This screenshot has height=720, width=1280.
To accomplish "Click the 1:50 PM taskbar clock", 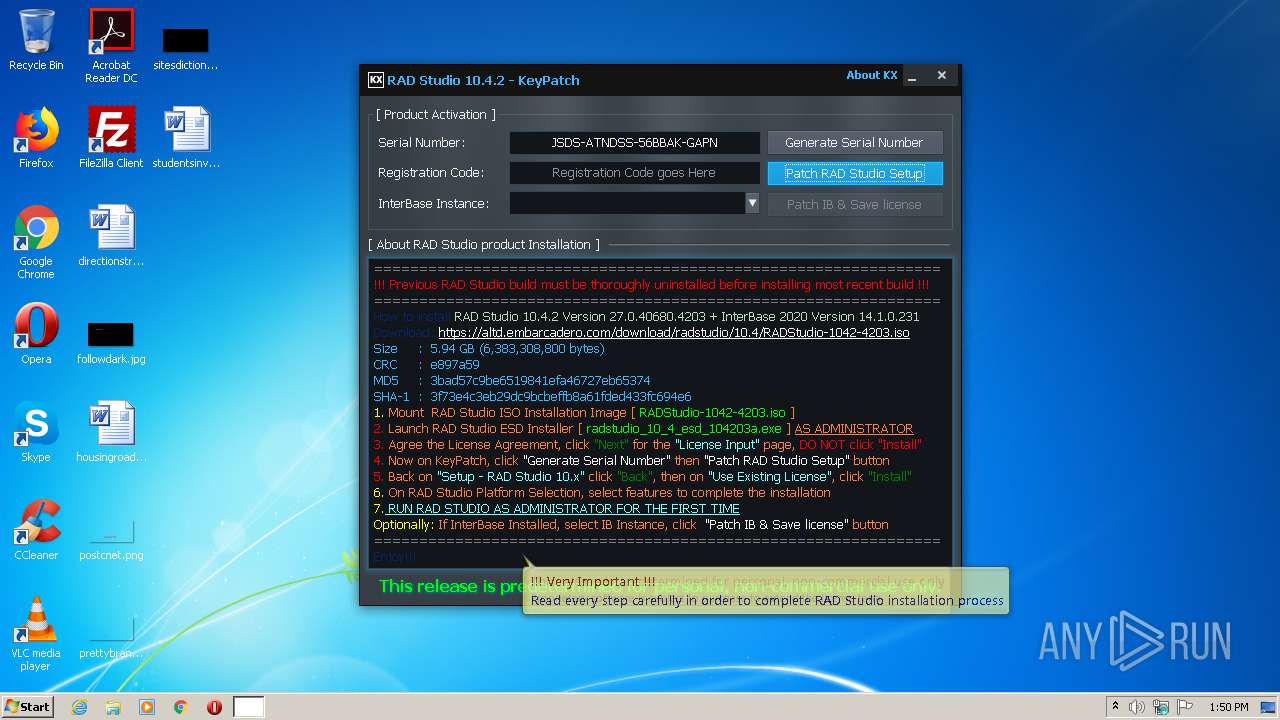I will pyautogui.click(x=1228, y=707).
